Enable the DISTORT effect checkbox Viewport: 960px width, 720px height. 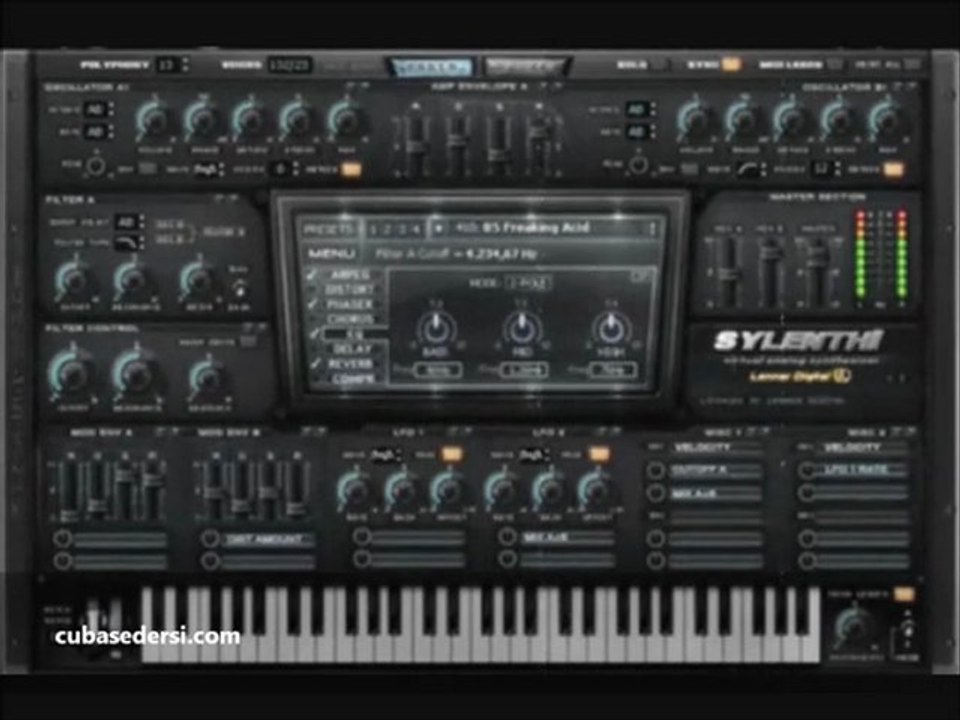coord(312,289)
